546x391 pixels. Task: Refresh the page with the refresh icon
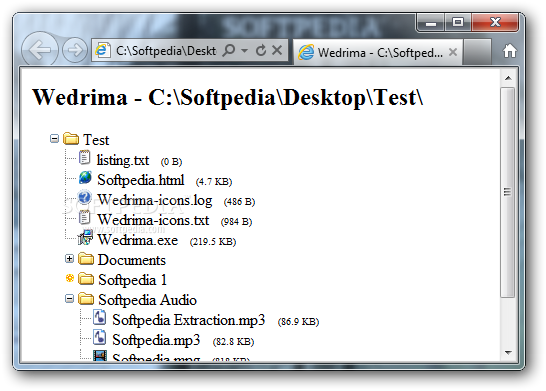[x=261, y=50]
